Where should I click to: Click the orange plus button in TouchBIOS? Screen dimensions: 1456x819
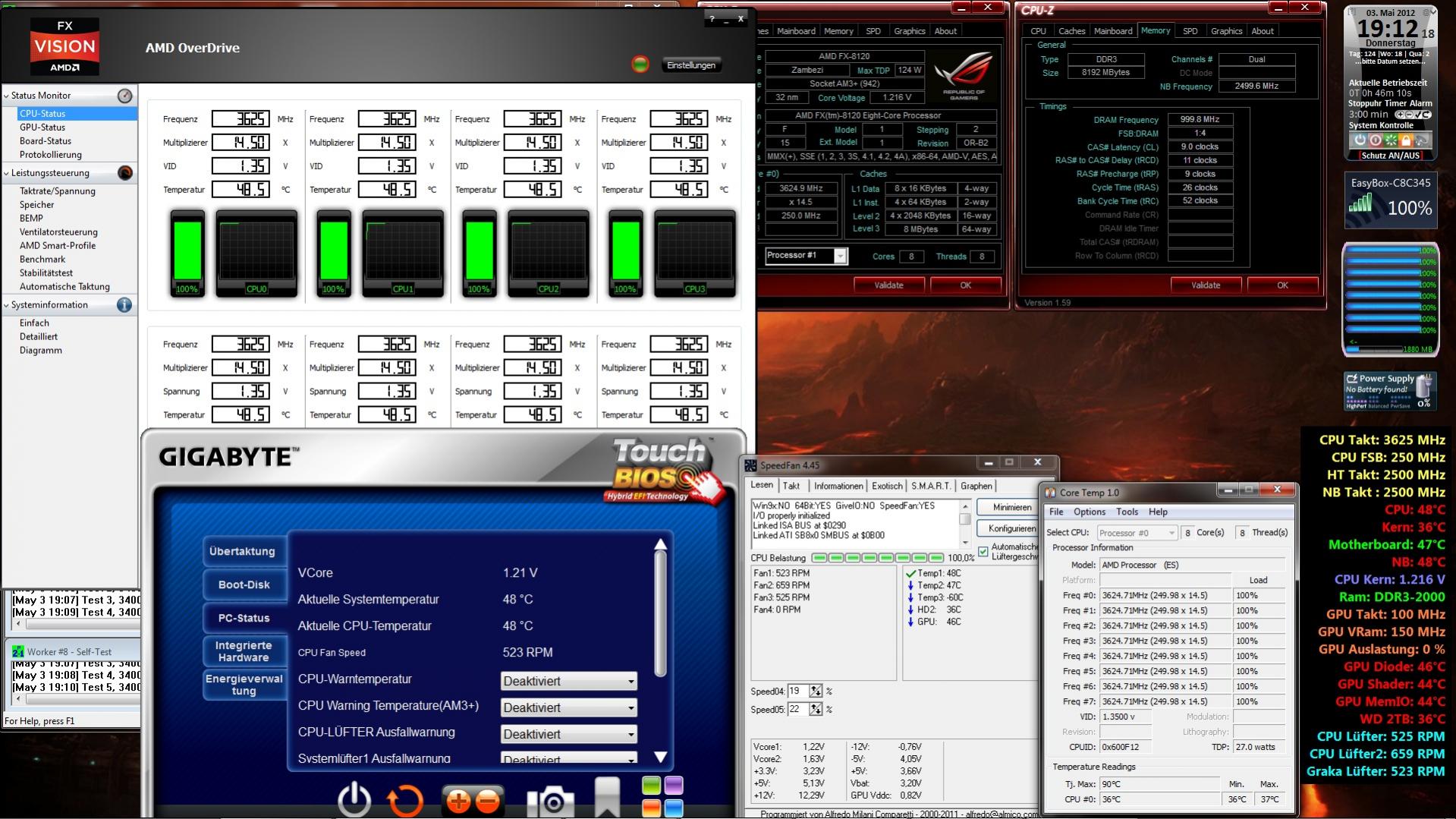458,801
